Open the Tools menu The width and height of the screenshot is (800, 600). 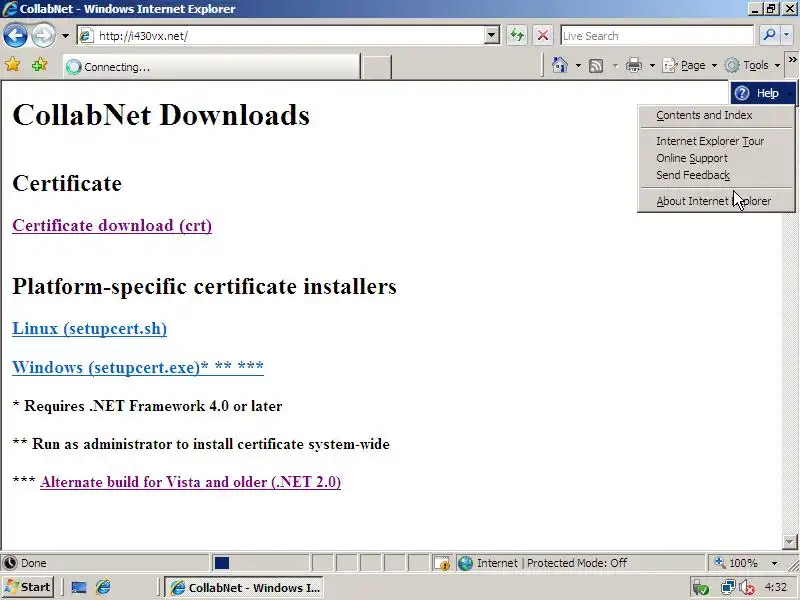753,65
